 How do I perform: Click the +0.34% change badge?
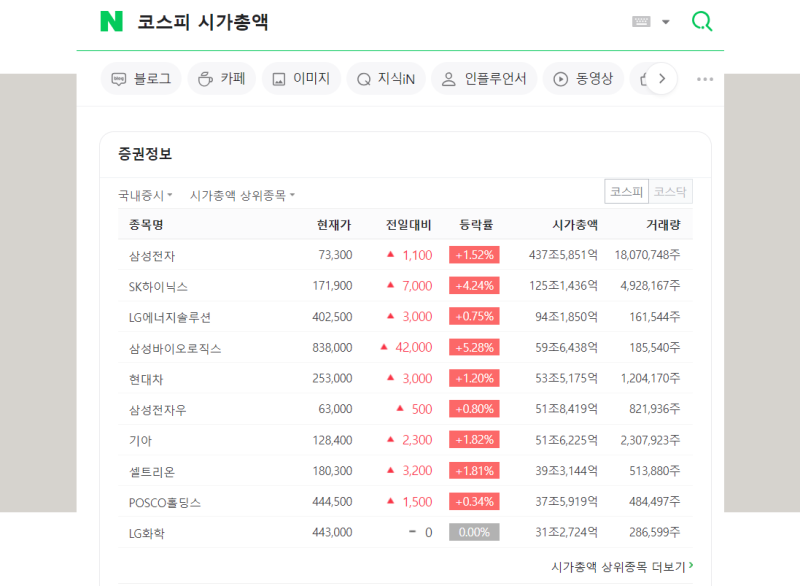click(474, 501)
